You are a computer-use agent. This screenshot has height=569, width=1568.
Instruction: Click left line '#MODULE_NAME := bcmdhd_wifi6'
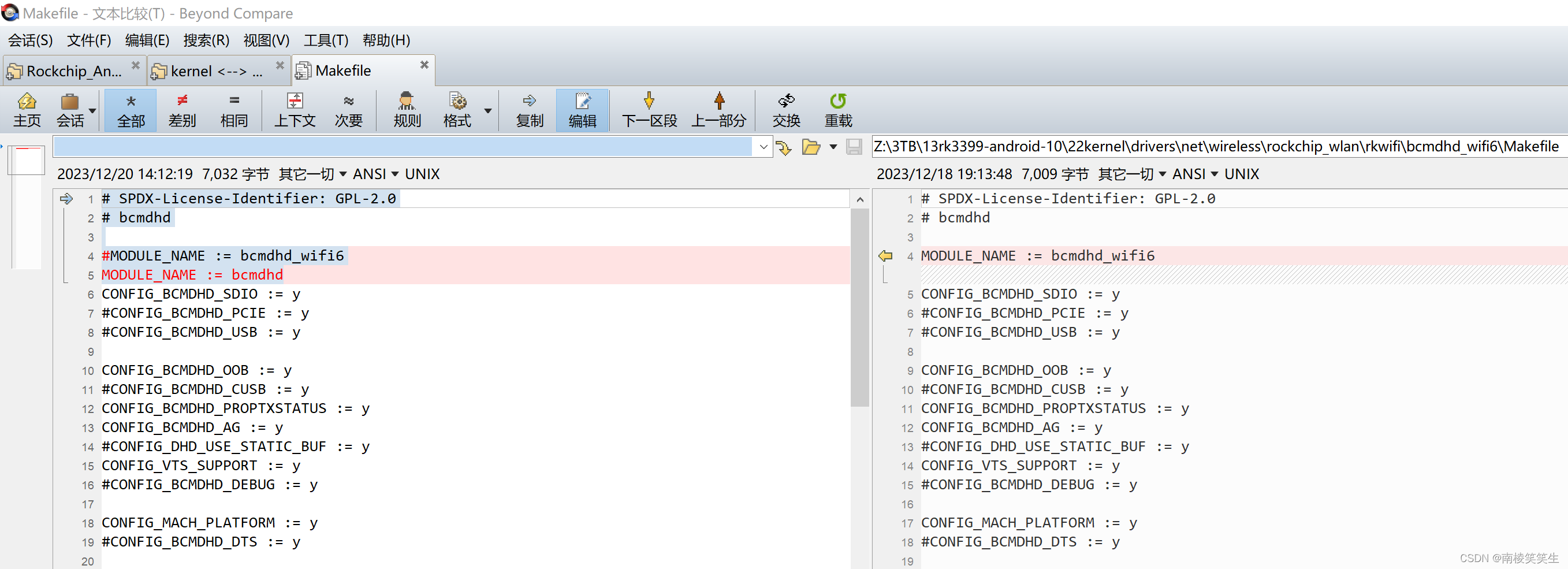tap(223, 255)
